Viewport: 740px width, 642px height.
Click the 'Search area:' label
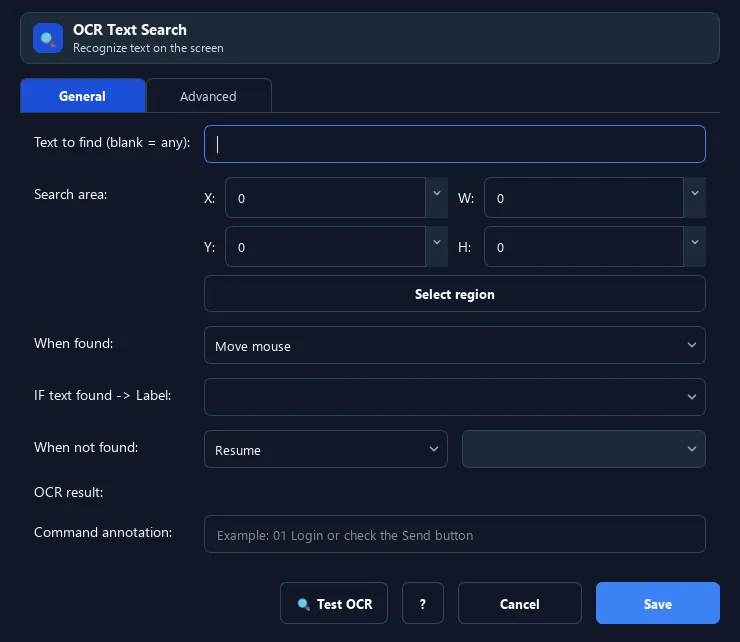(x=70, y=194)
